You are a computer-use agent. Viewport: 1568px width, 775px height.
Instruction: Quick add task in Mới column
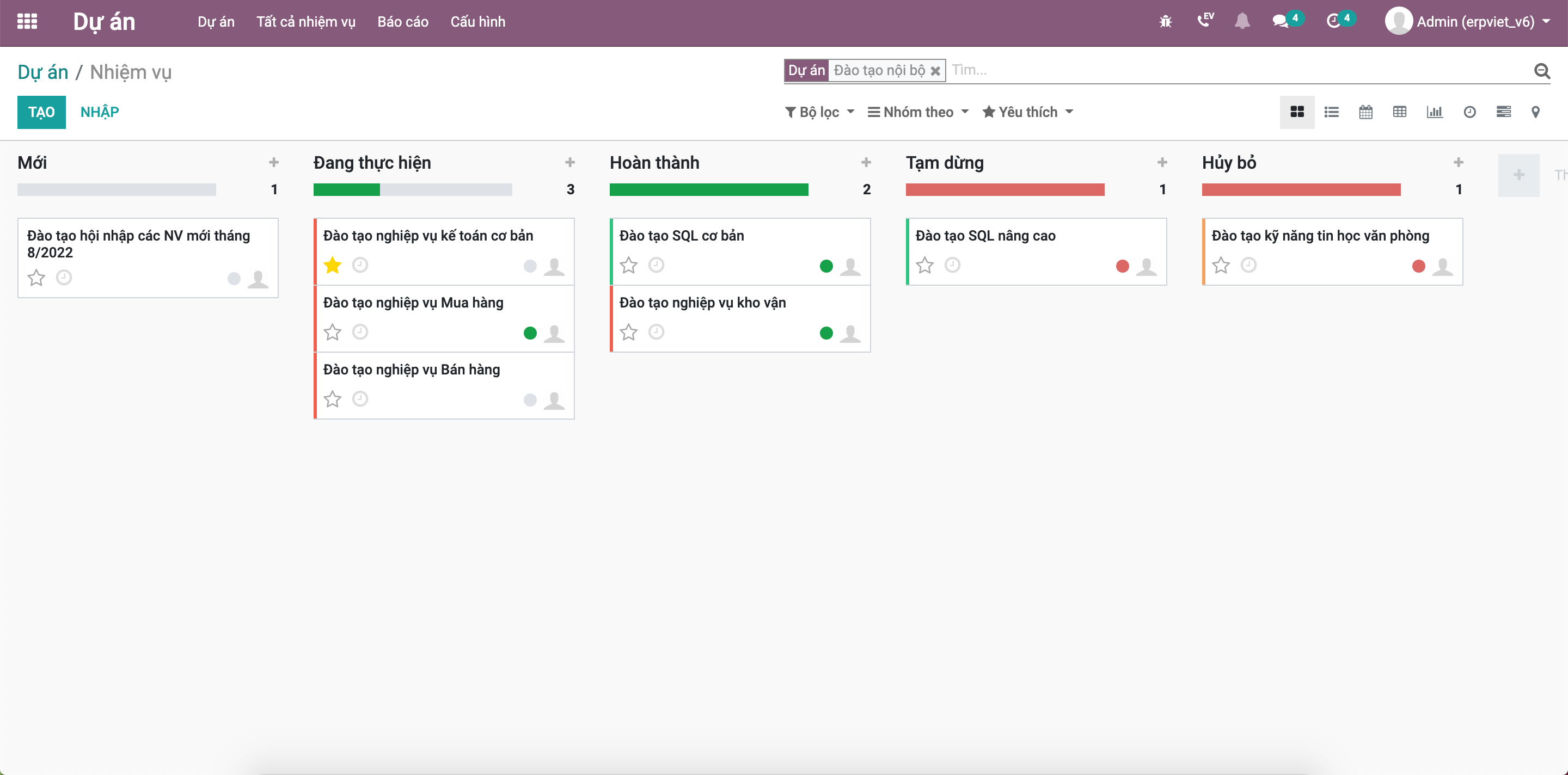pyautogui.click(x=273, y=162)
